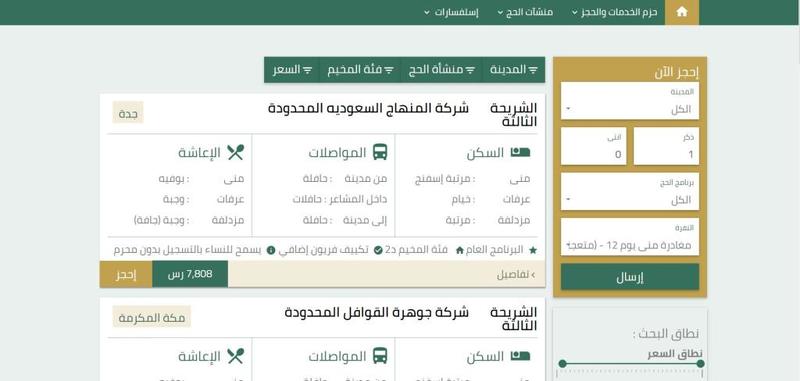Viewport: 800px width, 381px height.
Task: Click وجبة (جافة) meal value
Action: 159,220
